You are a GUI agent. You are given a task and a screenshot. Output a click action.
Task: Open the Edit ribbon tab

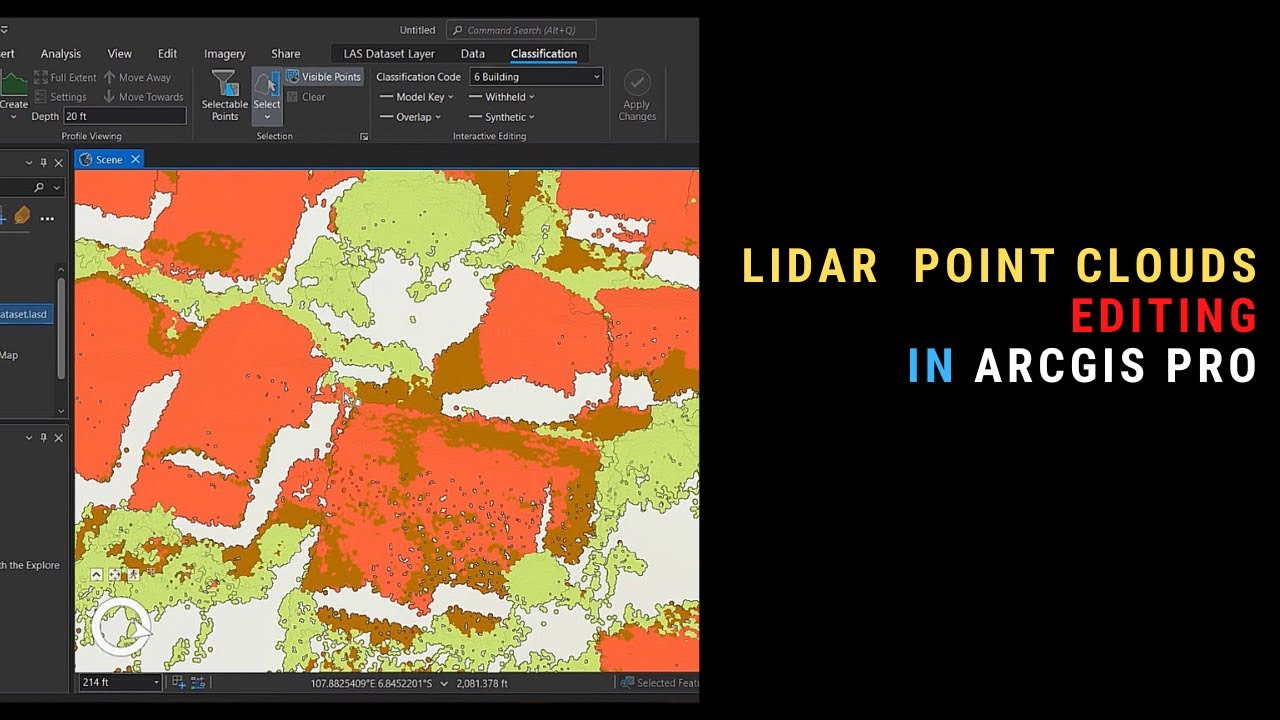(x=168, y=54)
